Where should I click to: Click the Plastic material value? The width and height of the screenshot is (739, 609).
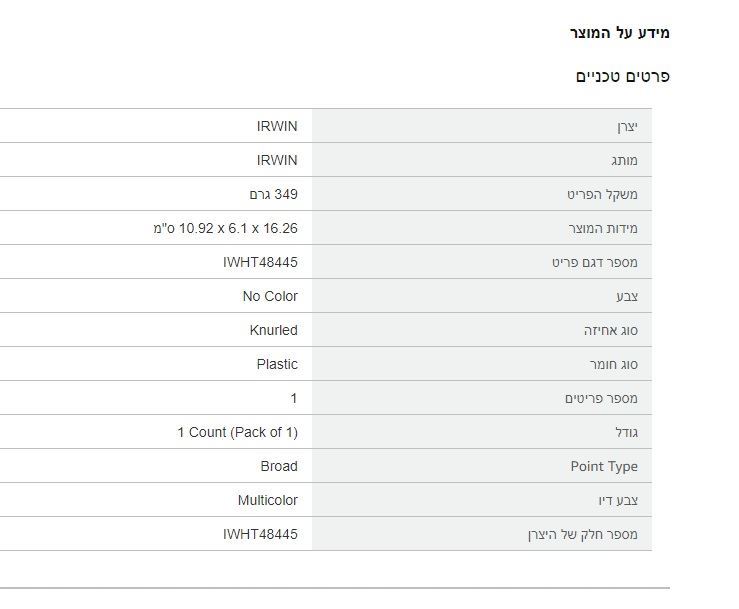pyautogui.click(x=277, y=364)
